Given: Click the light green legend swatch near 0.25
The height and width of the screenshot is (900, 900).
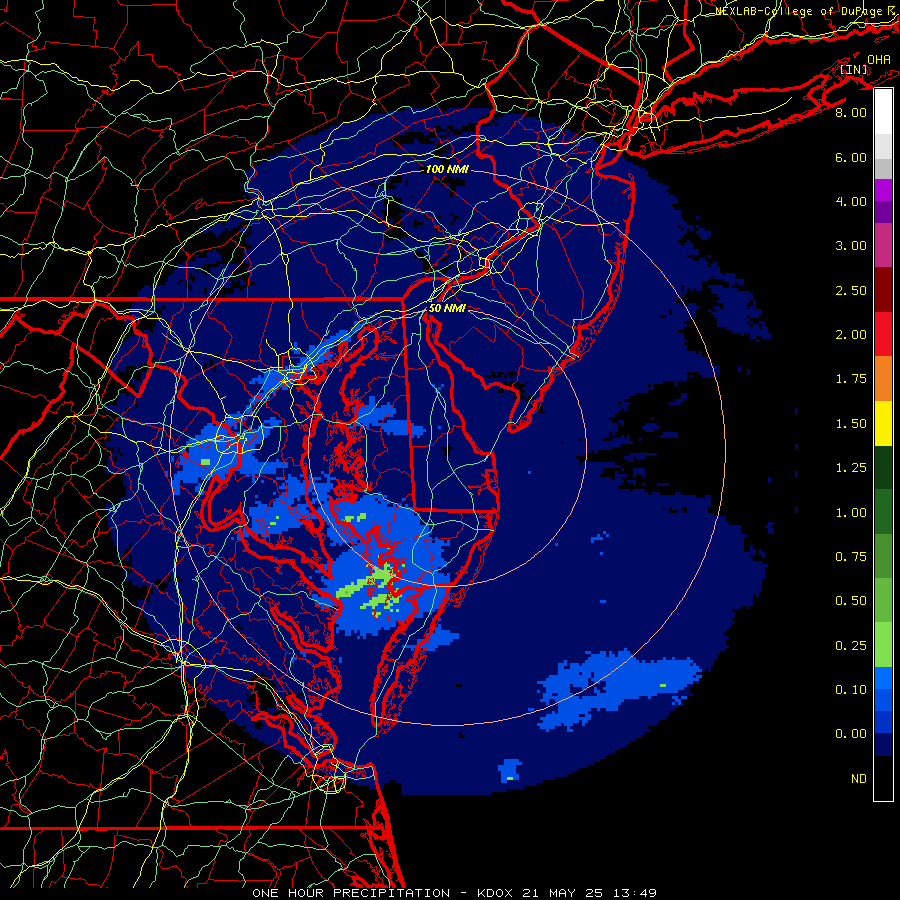Looking at the screenshot, I should click(883, 645).
